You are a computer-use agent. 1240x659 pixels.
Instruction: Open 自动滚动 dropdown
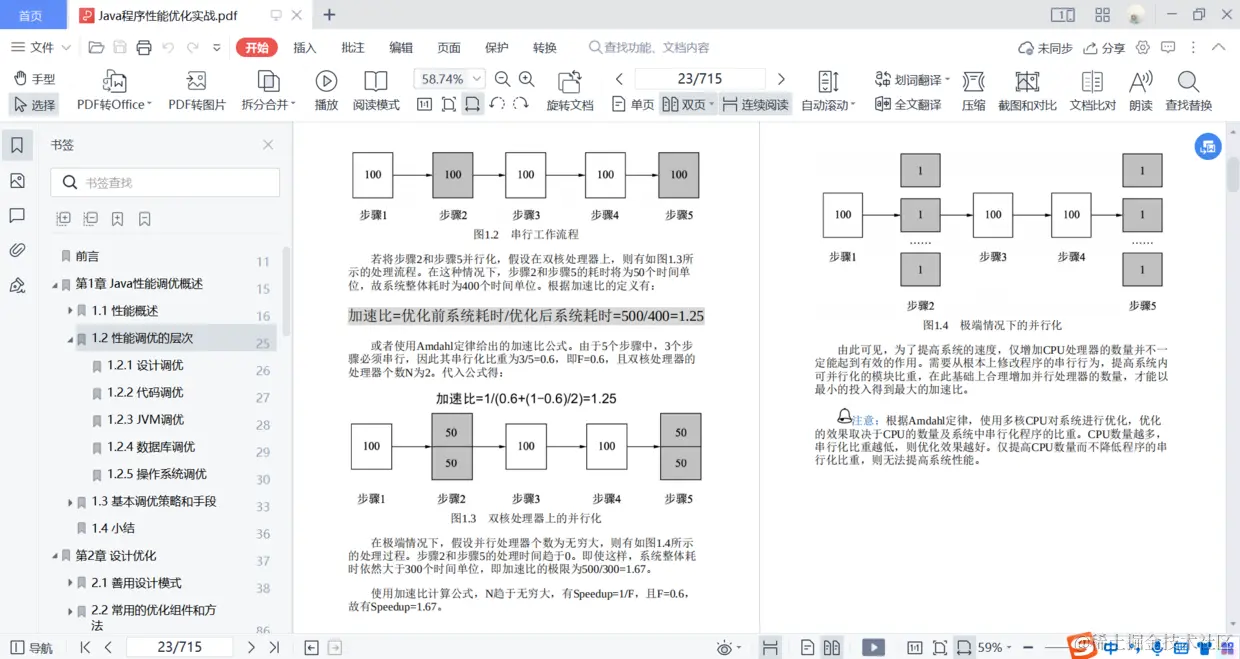pyautogui.click(x=828, y=92)
